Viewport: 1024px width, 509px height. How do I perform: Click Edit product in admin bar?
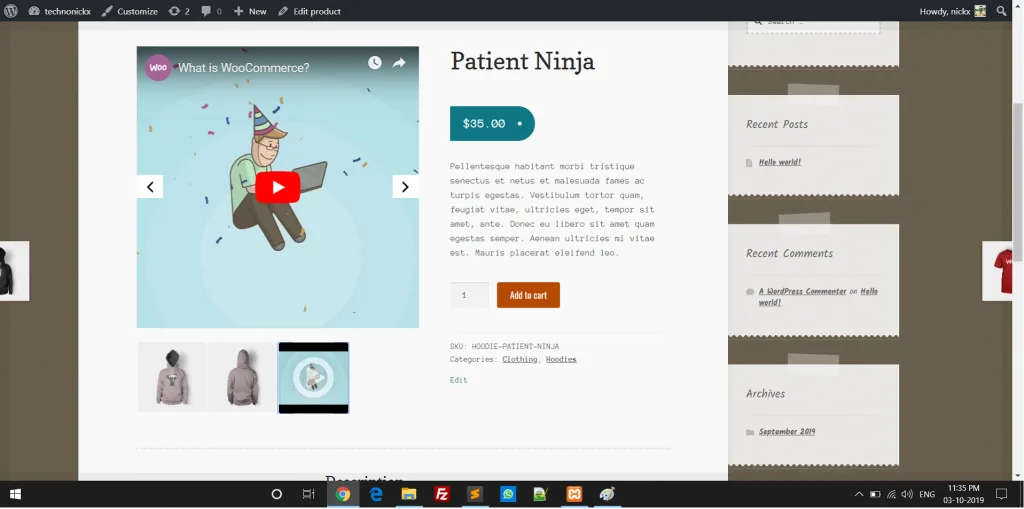click(309, 11)
